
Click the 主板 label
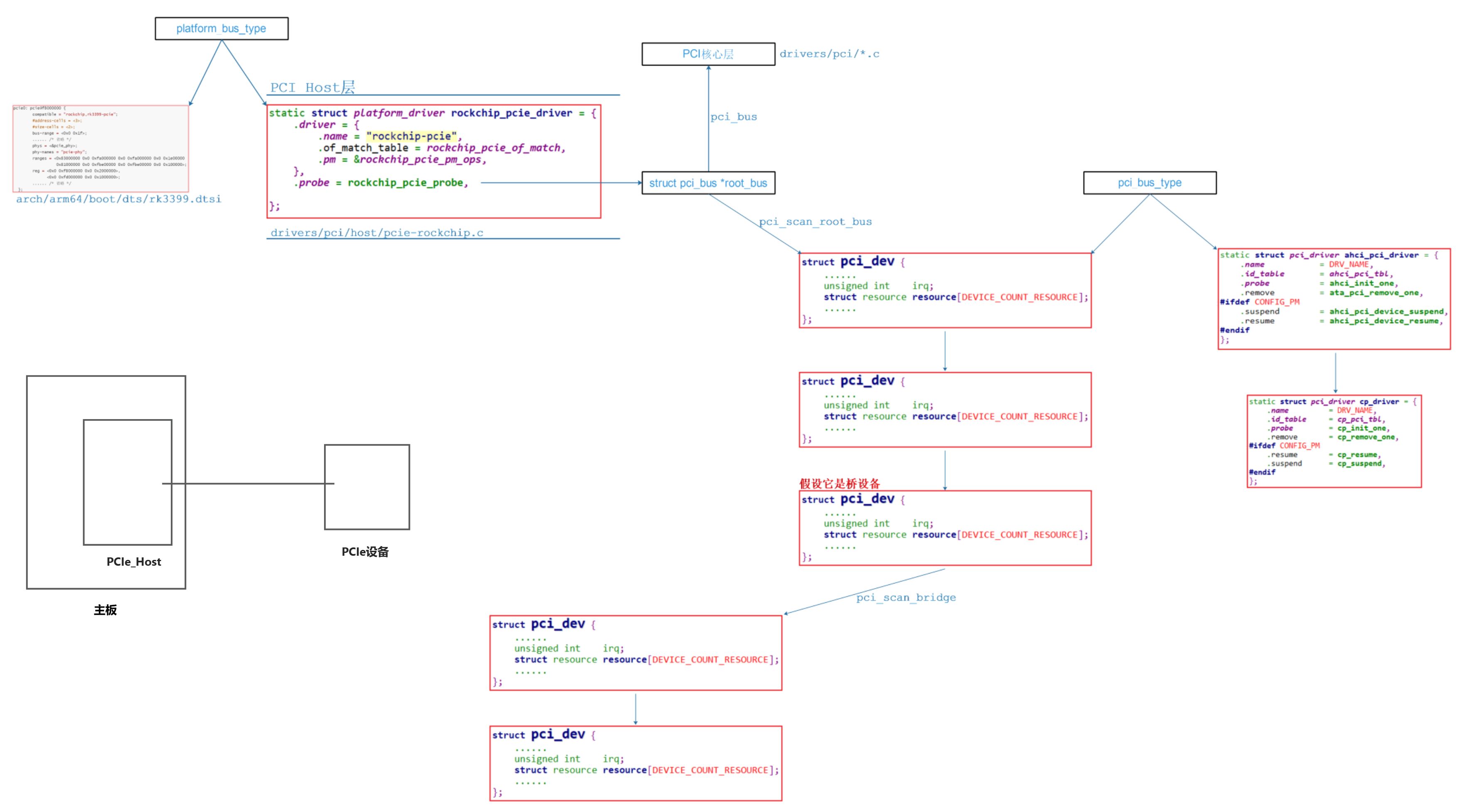[x=105, y=610]
